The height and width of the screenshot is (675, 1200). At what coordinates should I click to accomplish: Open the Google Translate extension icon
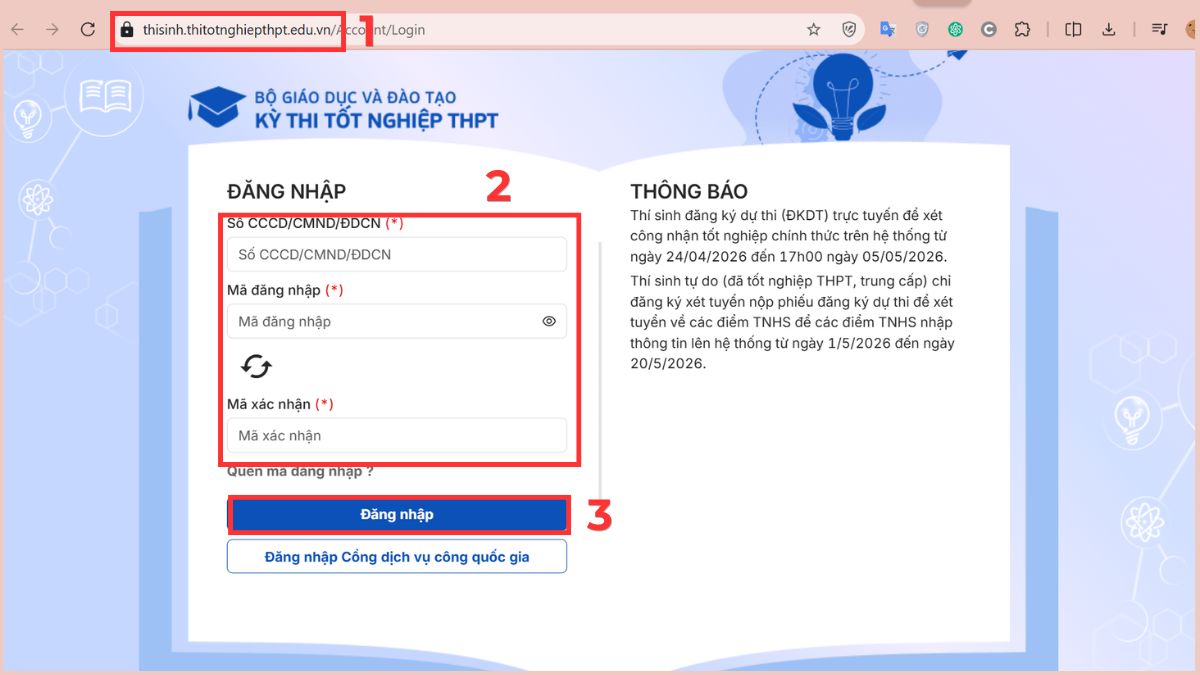pos(887,29)
